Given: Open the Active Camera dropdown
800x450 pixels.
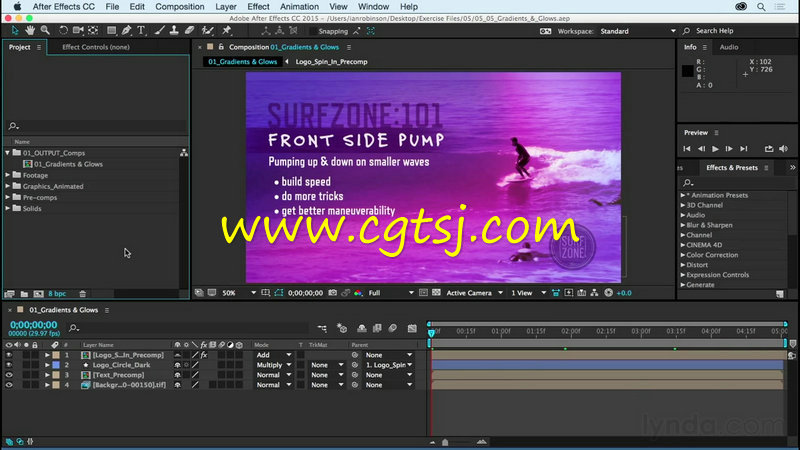Looking at the screenshot, I should coord(474,293).
